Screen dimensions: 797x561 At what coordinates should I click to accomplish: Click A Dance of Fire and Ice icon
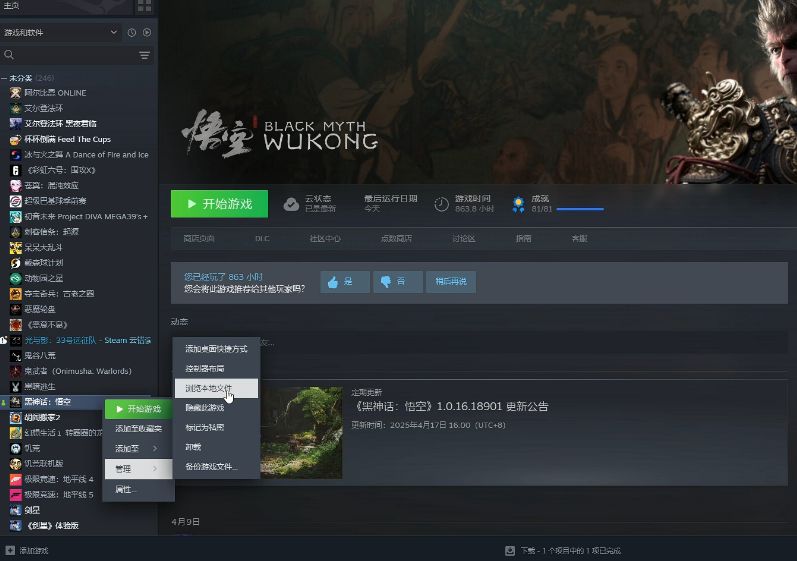(x=16, y=155)
